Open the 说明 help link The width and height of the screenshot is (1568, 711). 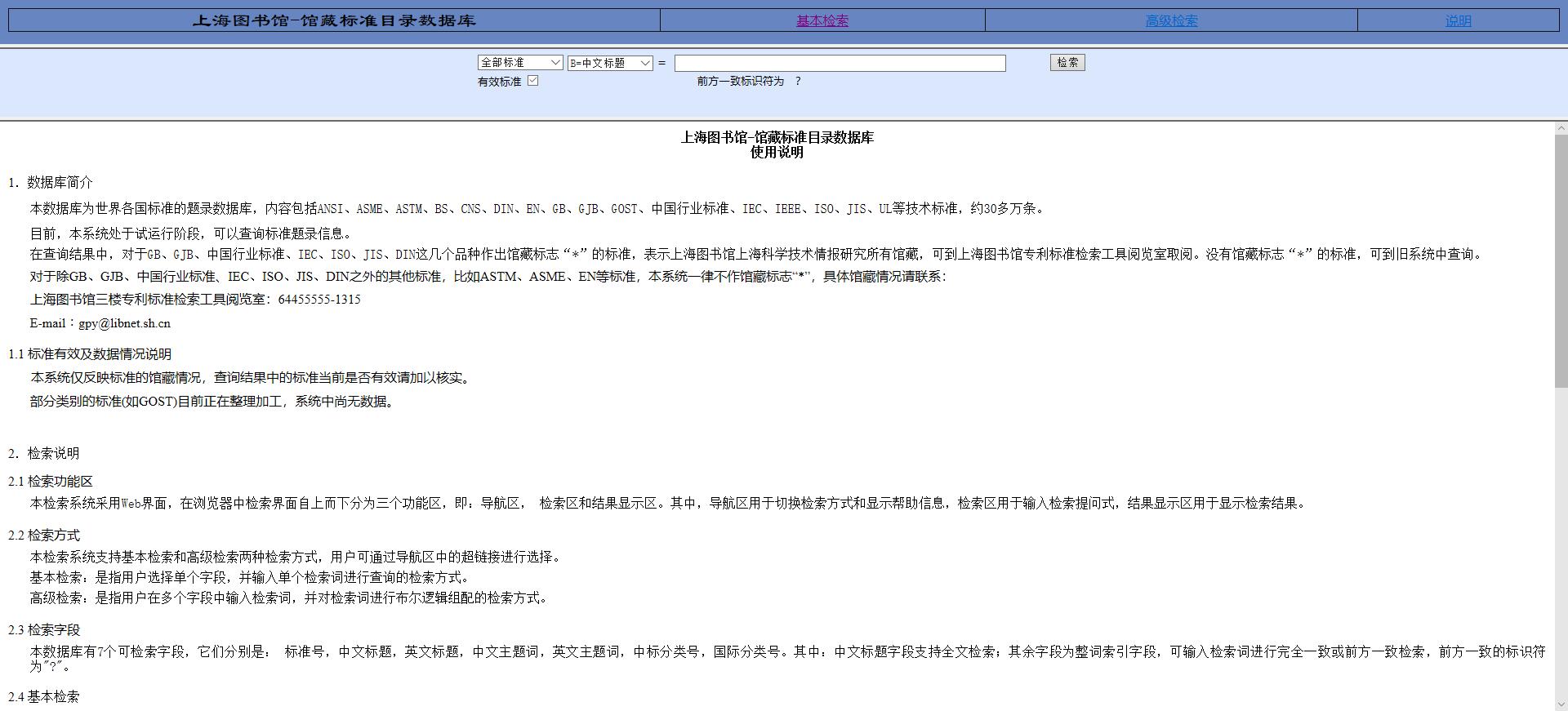1458,21
